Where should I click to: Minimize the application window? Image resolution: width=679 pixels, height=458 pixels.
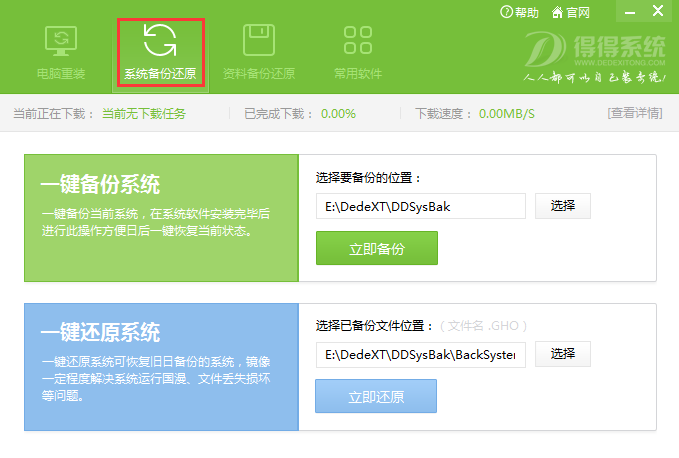[x=629, y=12]
